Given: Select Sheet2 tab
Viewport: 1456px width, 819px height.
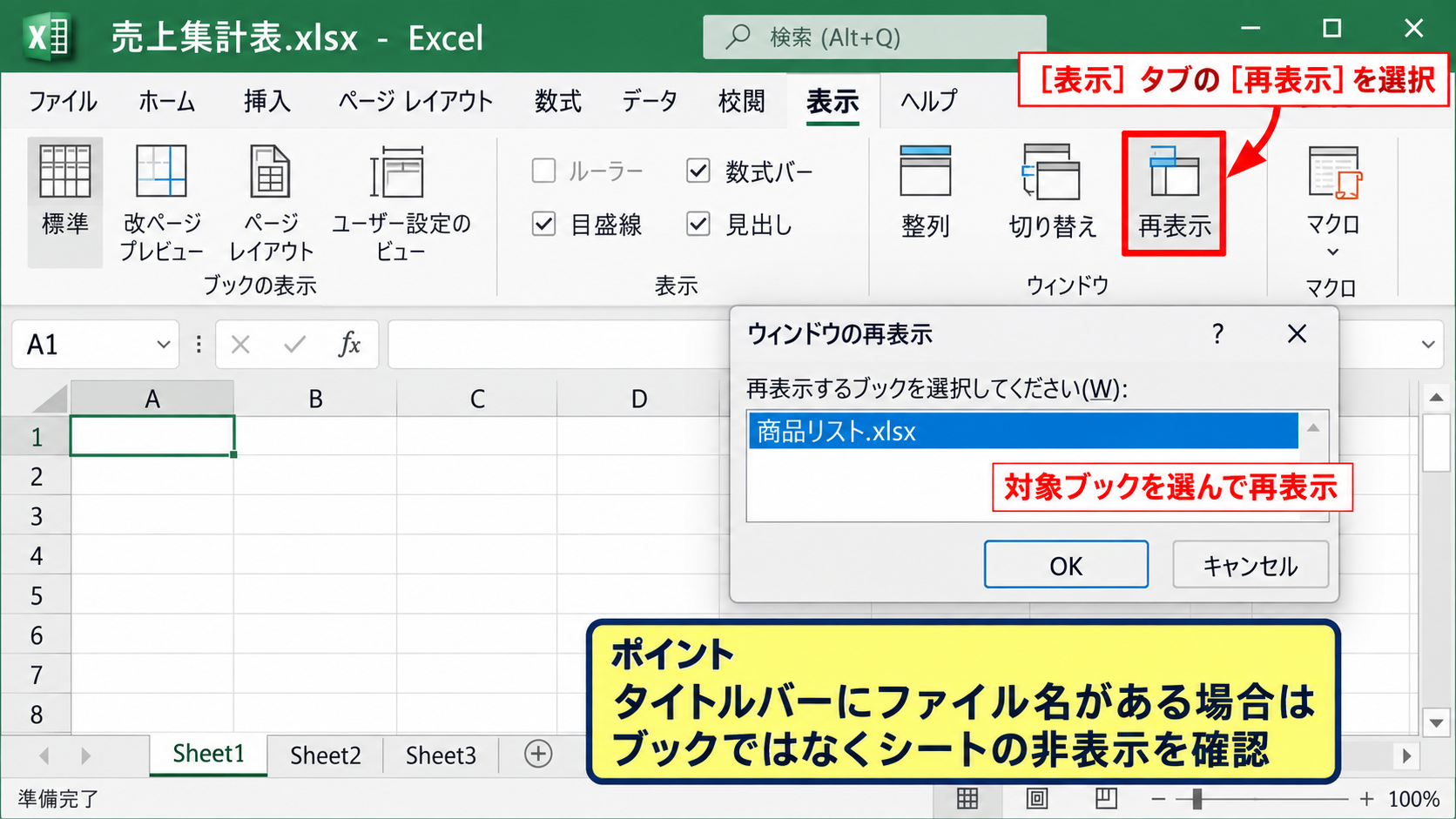Looking at the screenshot, I should [325, 755].
